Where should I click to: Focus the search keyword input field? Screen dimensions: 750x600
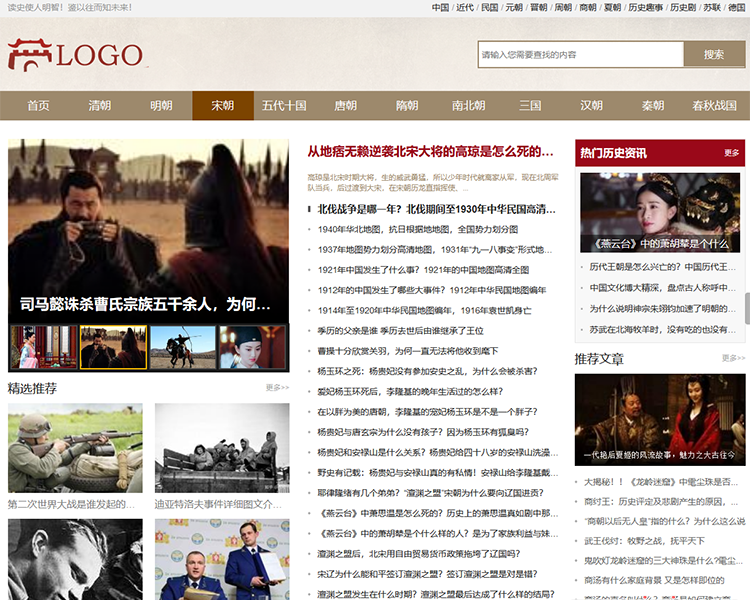(x=580, y=55)
